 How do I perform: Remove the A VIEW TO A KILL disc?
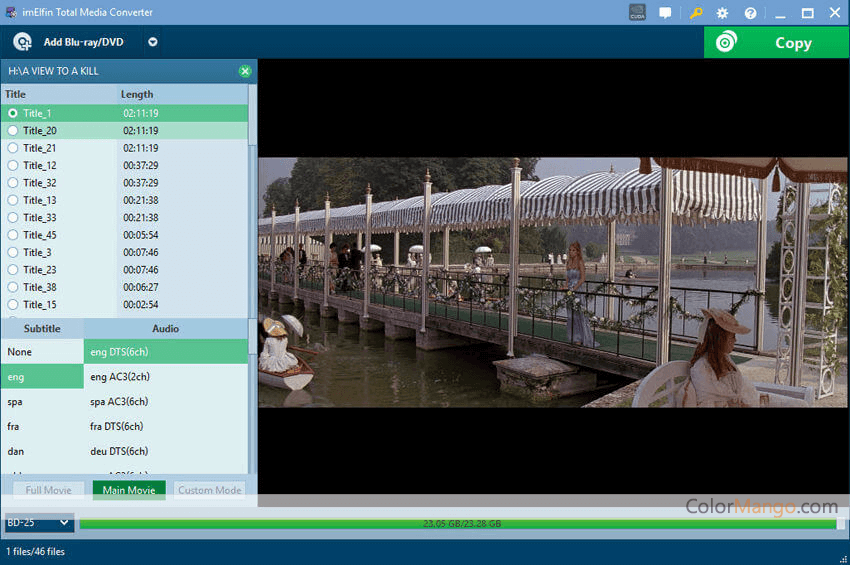(245, 71)
